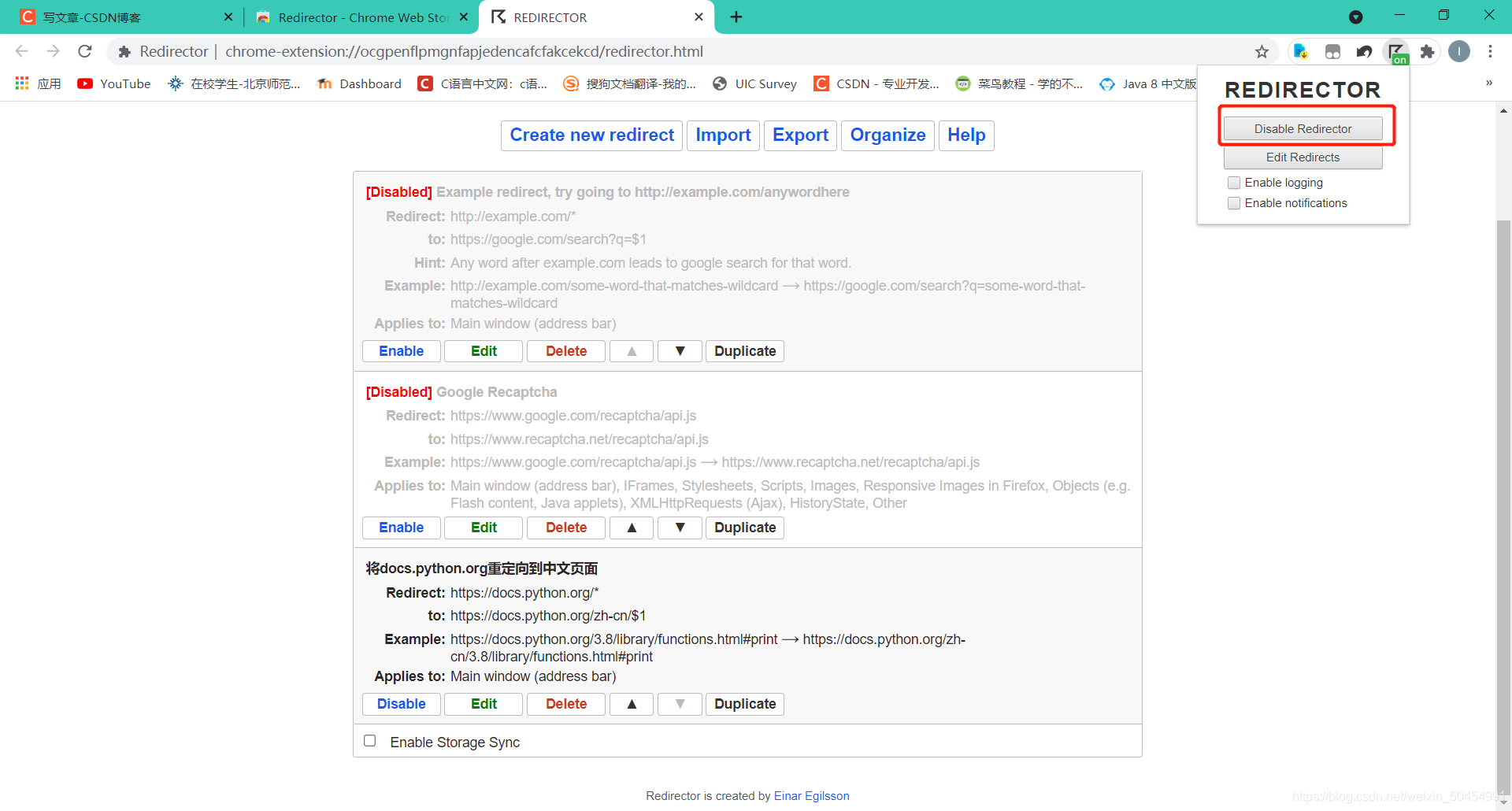This screenshot has height=811, width=1512.
Task: Open the Java 8 中文版 bookmark
Action: [x=1148, y=83]
